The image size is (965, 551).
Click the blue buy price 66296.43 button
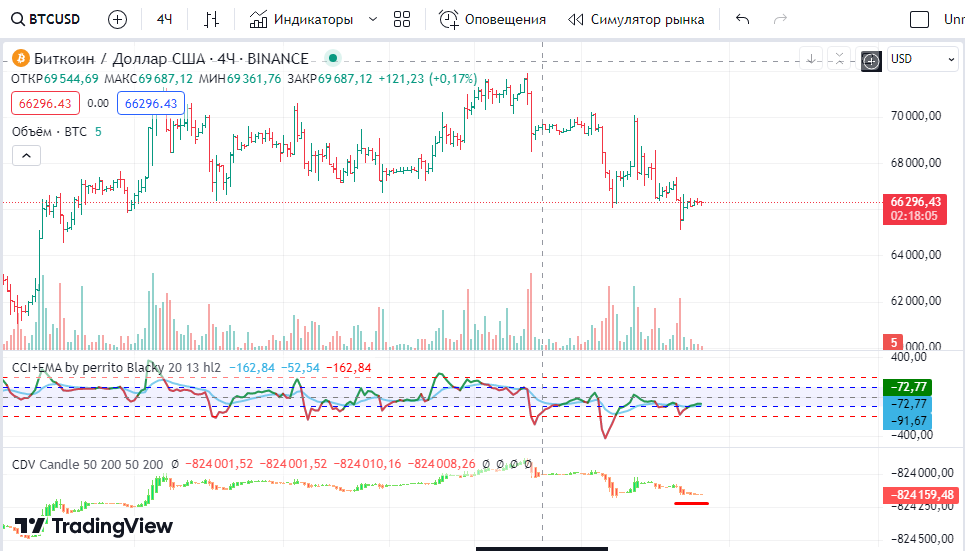pyautogui.click(x=151, y=103)
